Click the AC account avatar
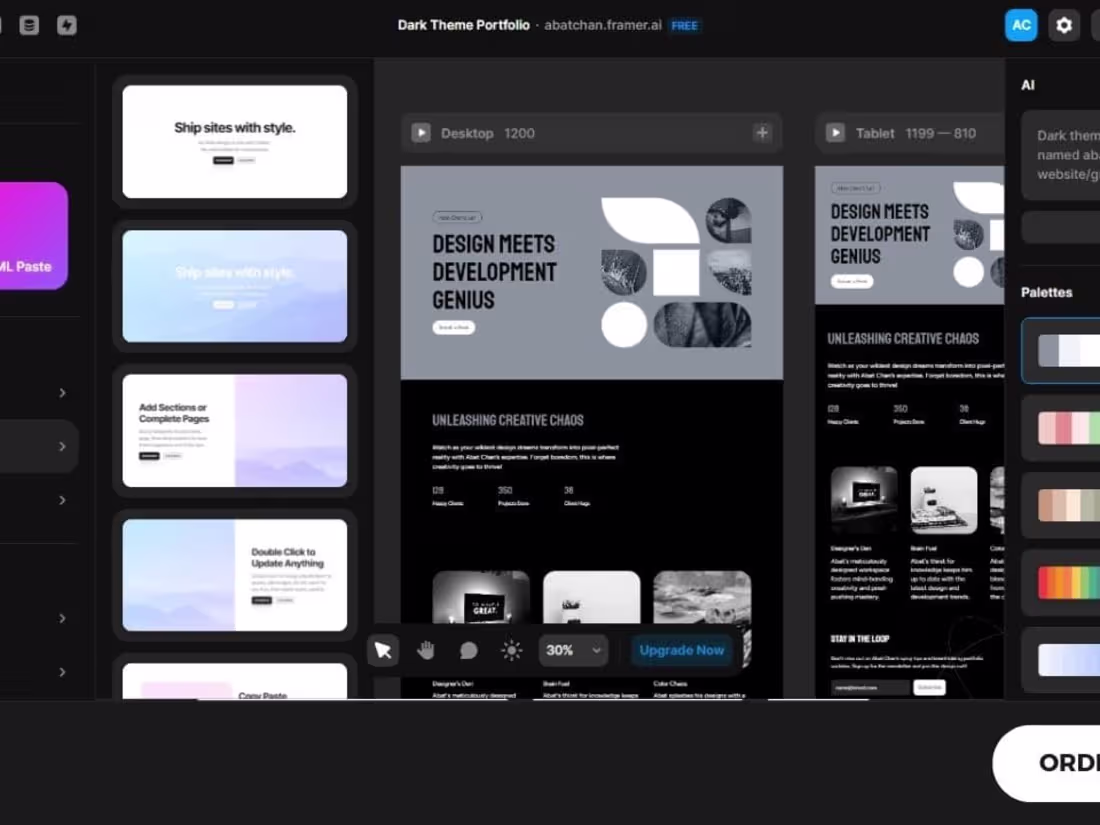Viewport: 1100px width, 825px height. (x=1021, y=25)
